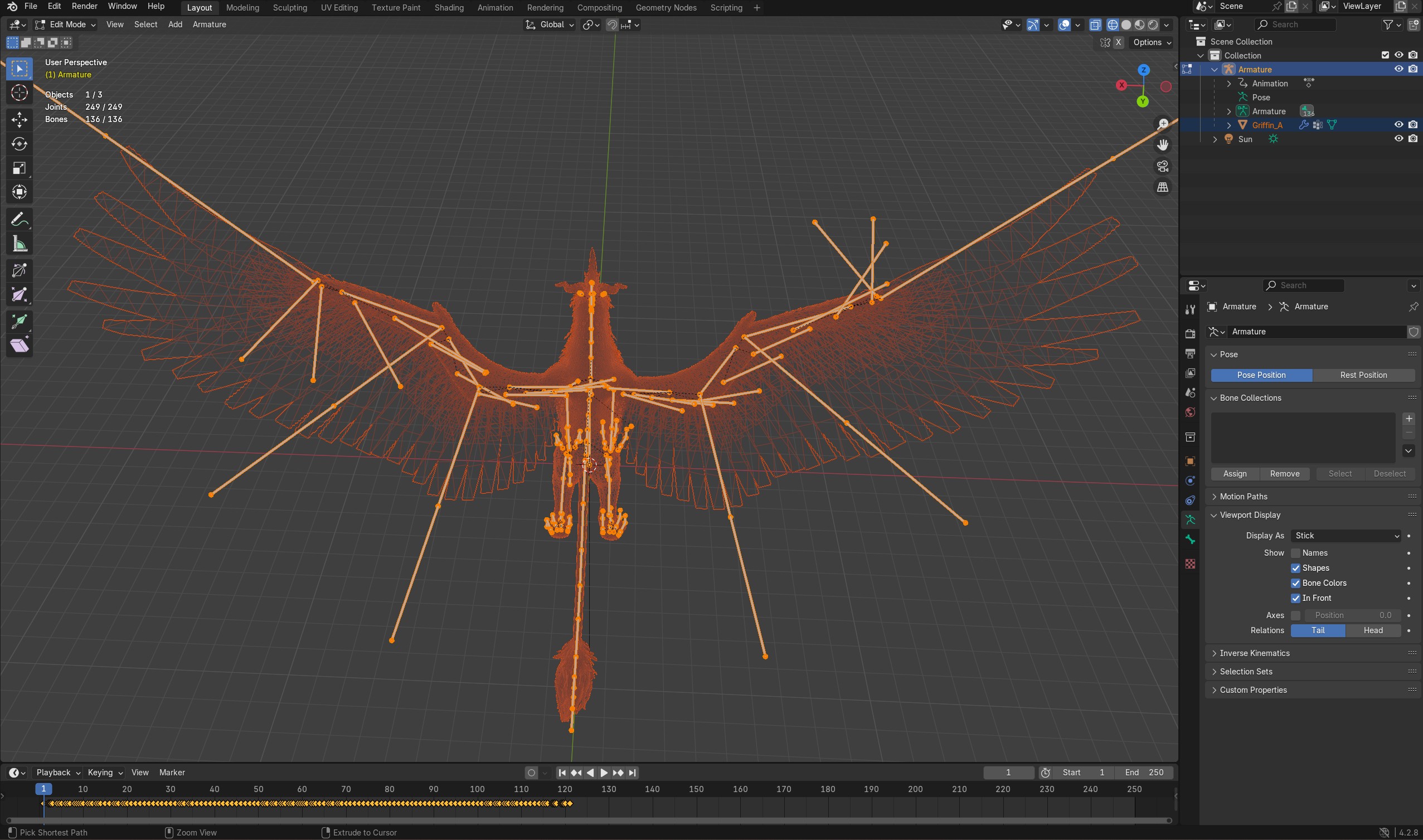Open the Bone properties tab
The width and height of the screenshot is (1423, 840).
tap(1190, 540)
